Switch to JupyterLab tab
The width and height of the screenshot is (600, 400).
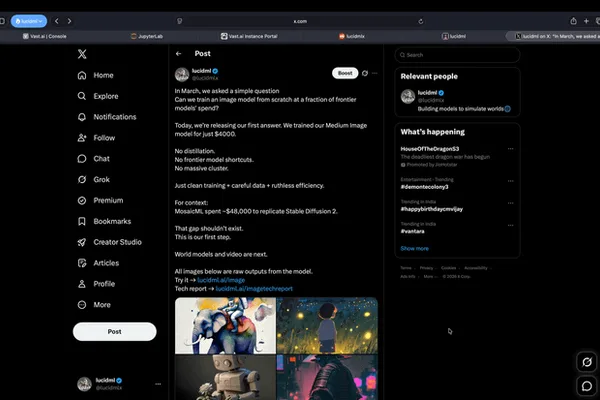[147, 36]
